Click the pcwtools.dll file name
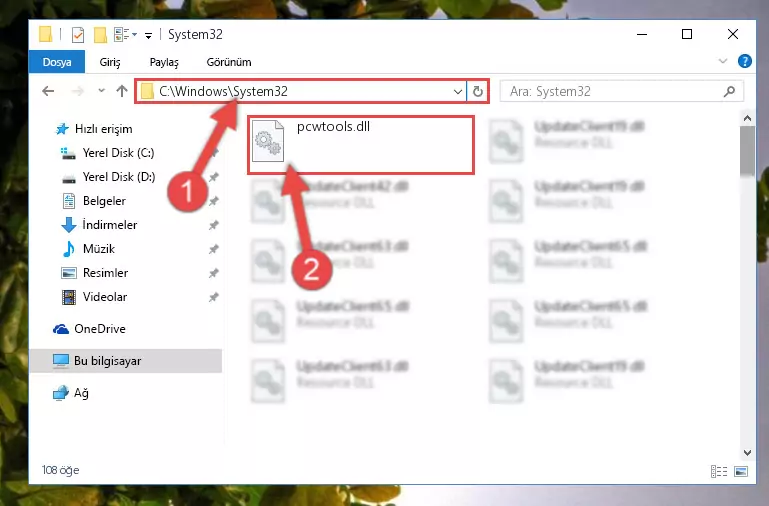The image size is (769, 506). (x=333, y=126)
